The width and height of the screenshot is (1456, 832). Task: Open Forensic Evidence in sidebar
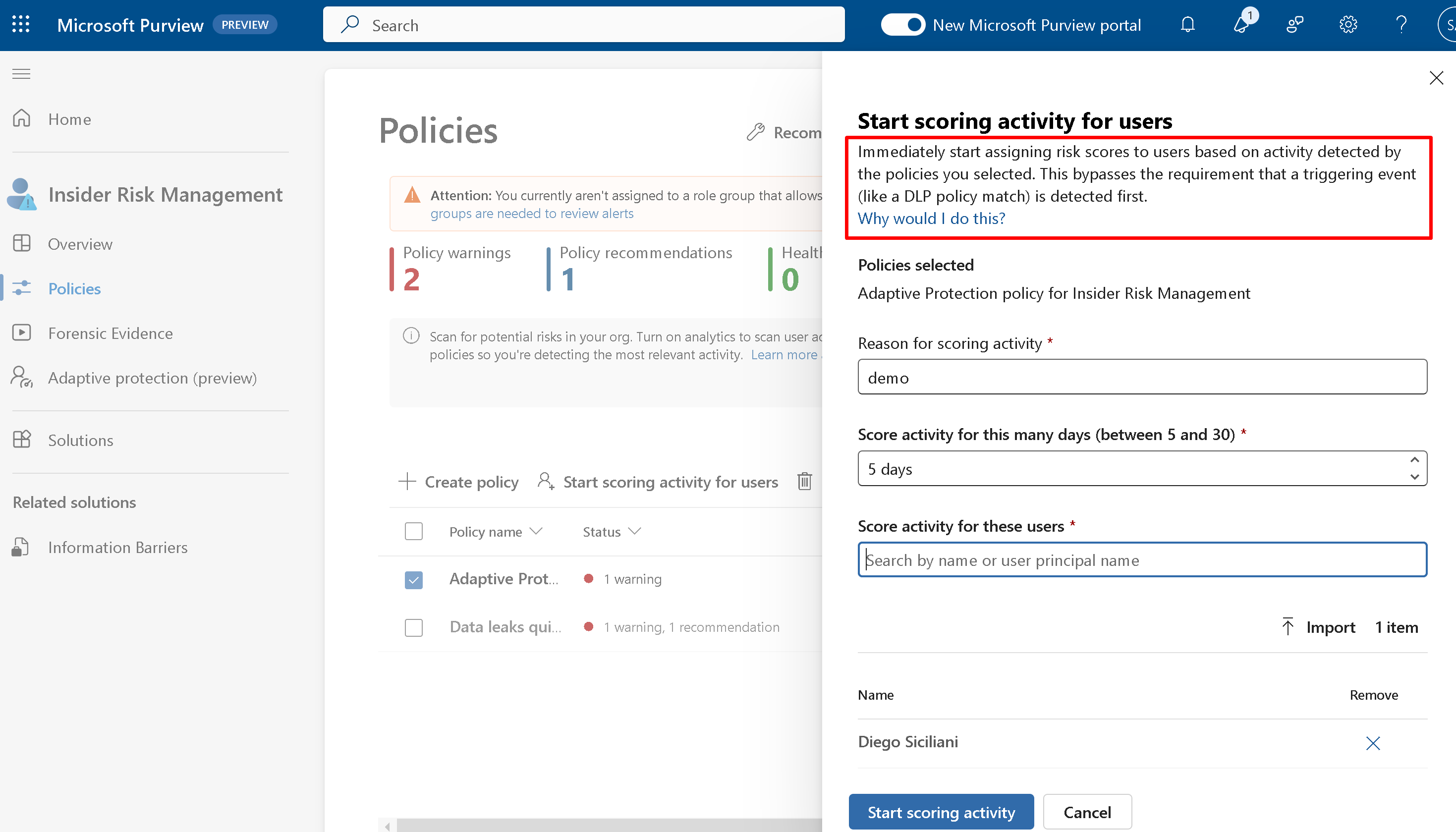111,333
